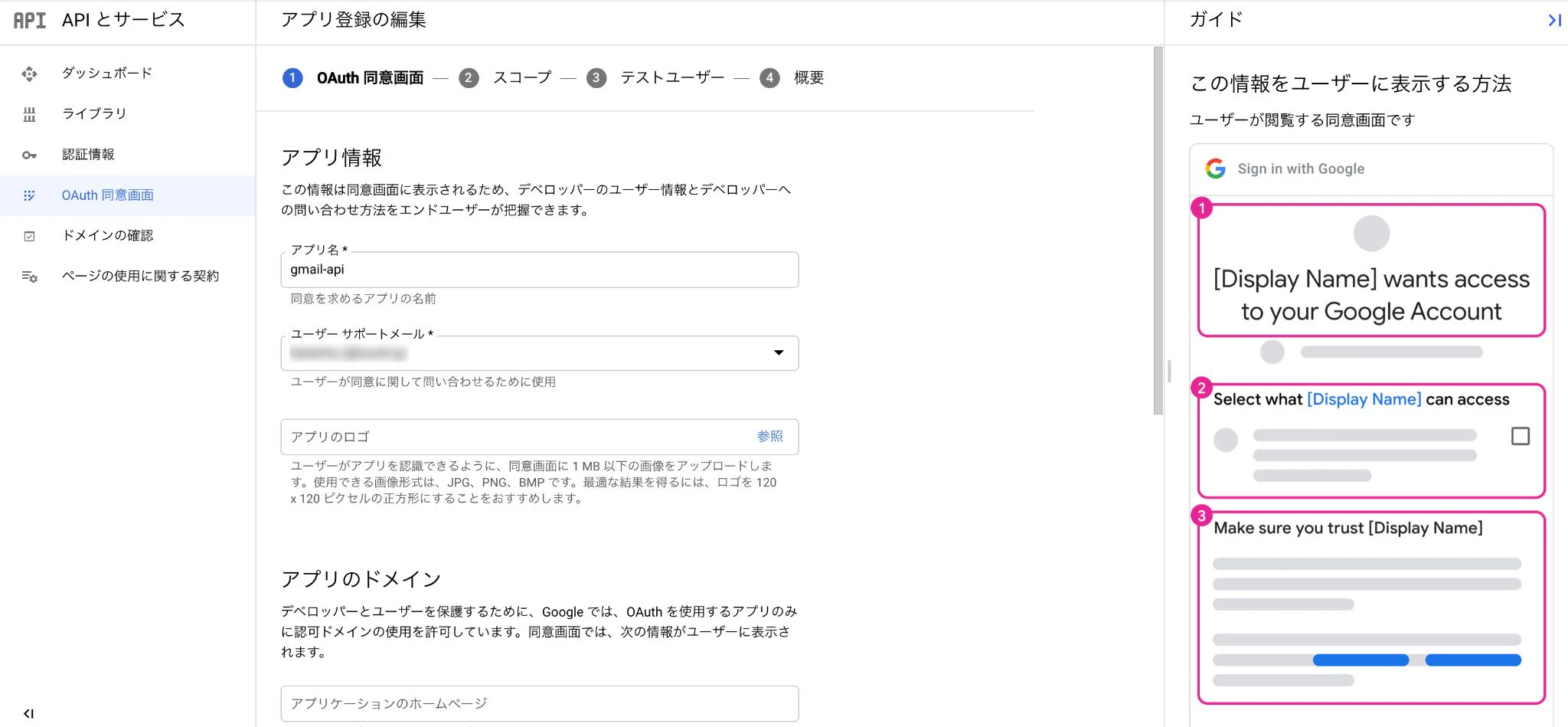Click the ガイド panel title
This screenshot has width=1568, height=727.
click(x=1216, y=21)
